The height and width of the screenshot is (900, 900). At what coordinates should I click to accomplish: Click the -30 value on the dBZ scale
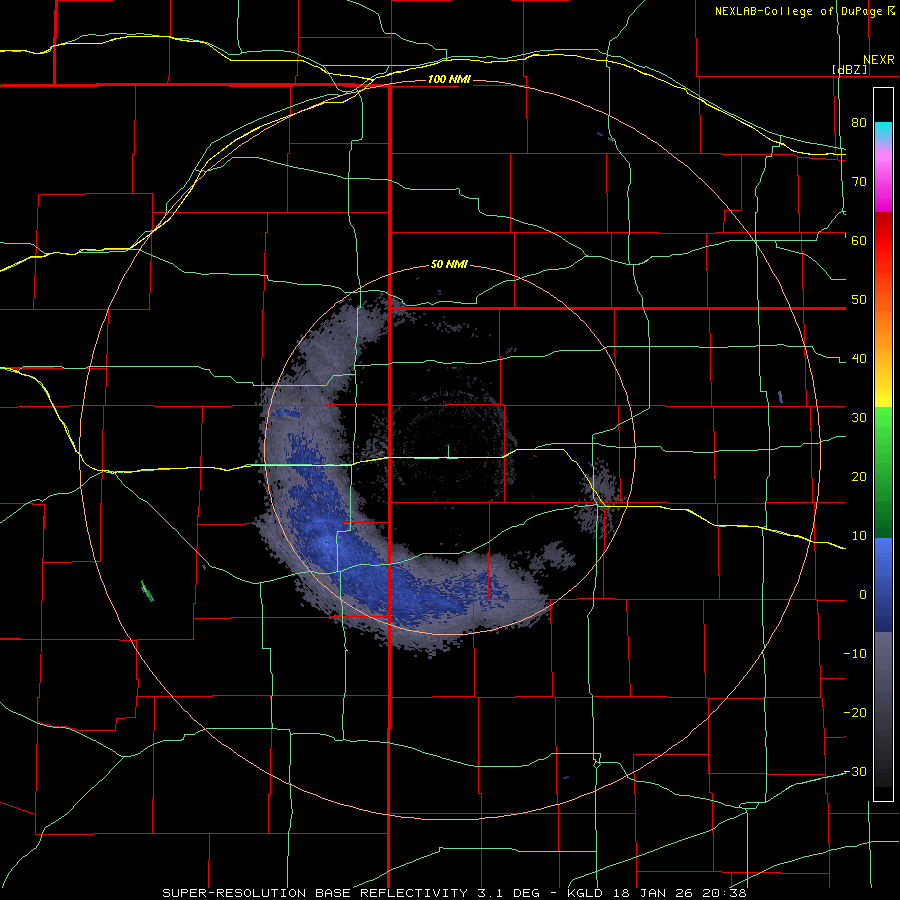pyautogui.click(x=855, y=772)
